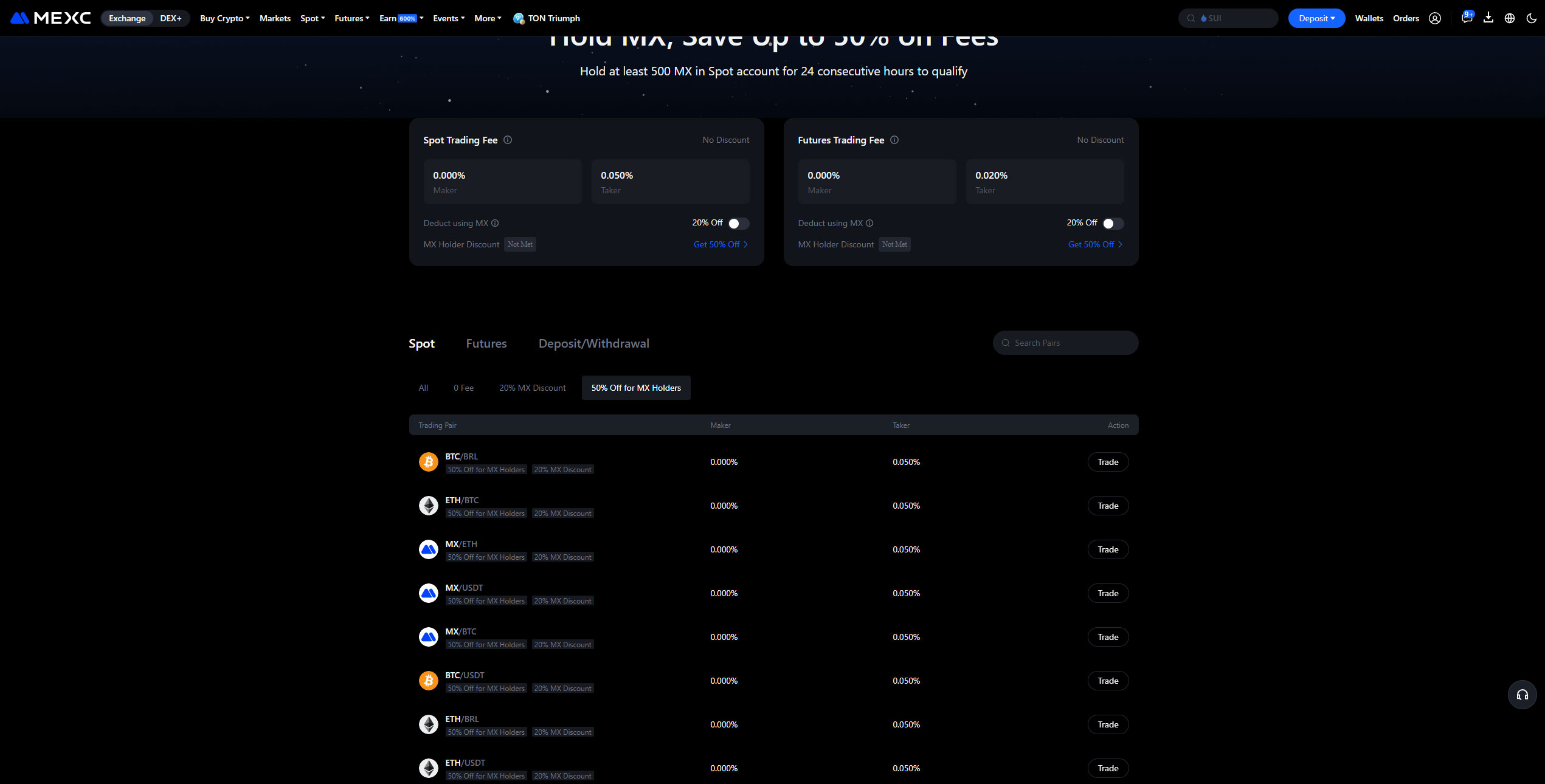Select the Futures fee tab
The height and width of the screenshot is (784, 1545).
(486, 343)
